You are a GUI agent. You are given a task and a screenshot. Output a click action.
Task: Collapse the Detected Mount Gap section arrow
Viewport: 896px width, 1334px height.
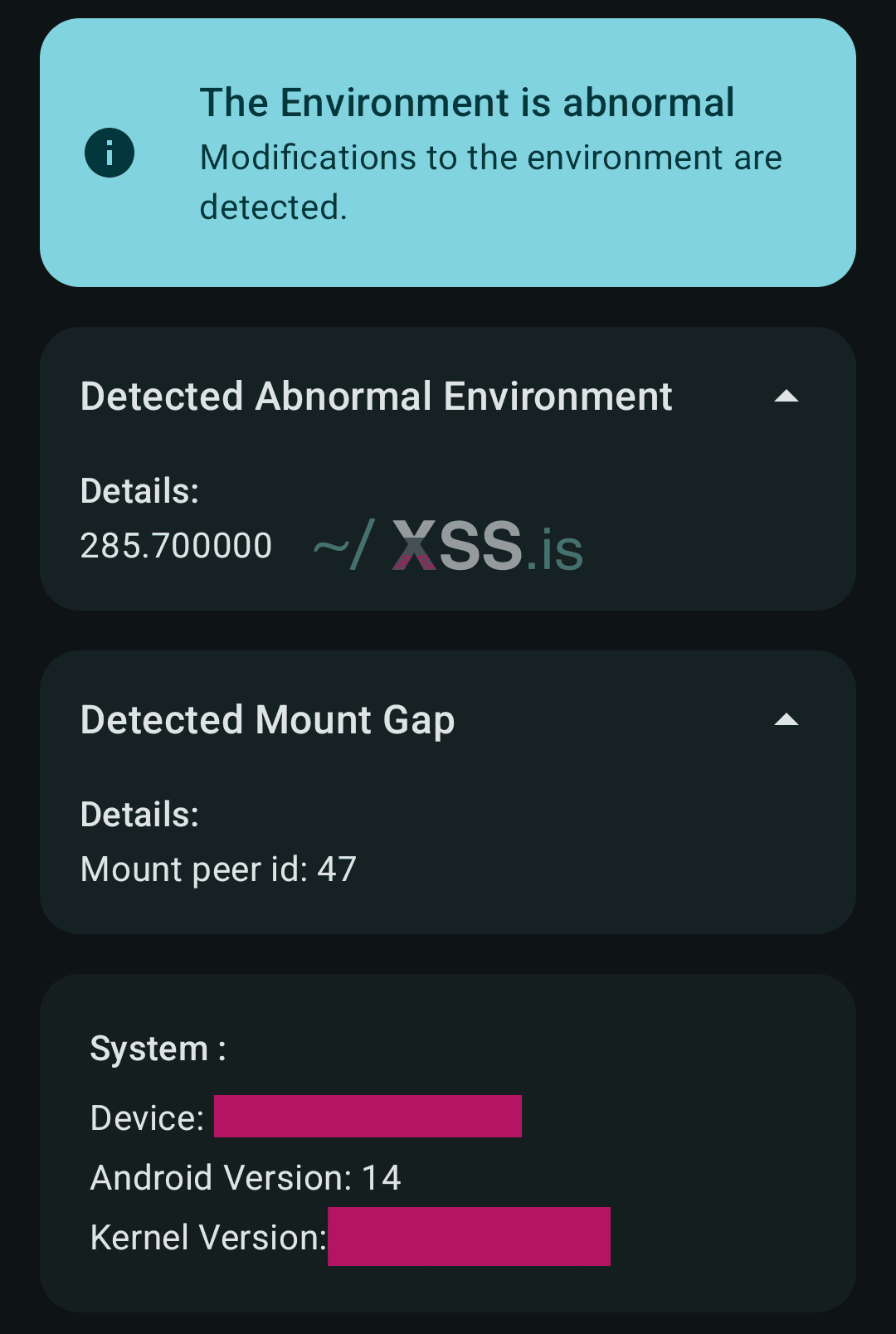coord(786,720)
